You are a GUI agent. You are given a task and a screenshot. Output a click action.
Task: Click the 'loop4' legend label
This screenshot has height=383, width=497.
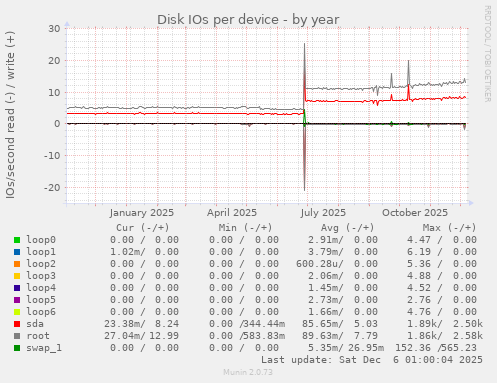(x=41, y=288)
